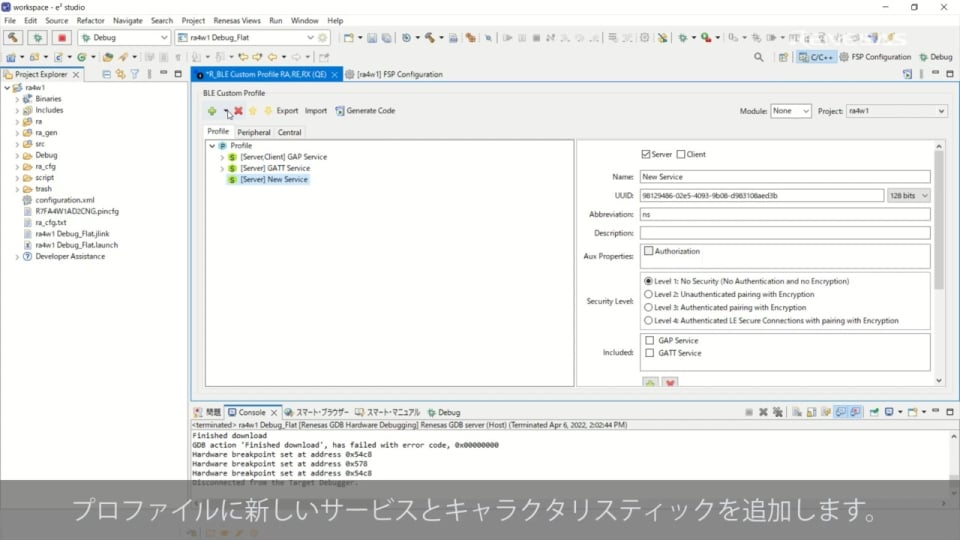Click the Name input field
This screenshot has height=540, width=960.
click(785, 177)
